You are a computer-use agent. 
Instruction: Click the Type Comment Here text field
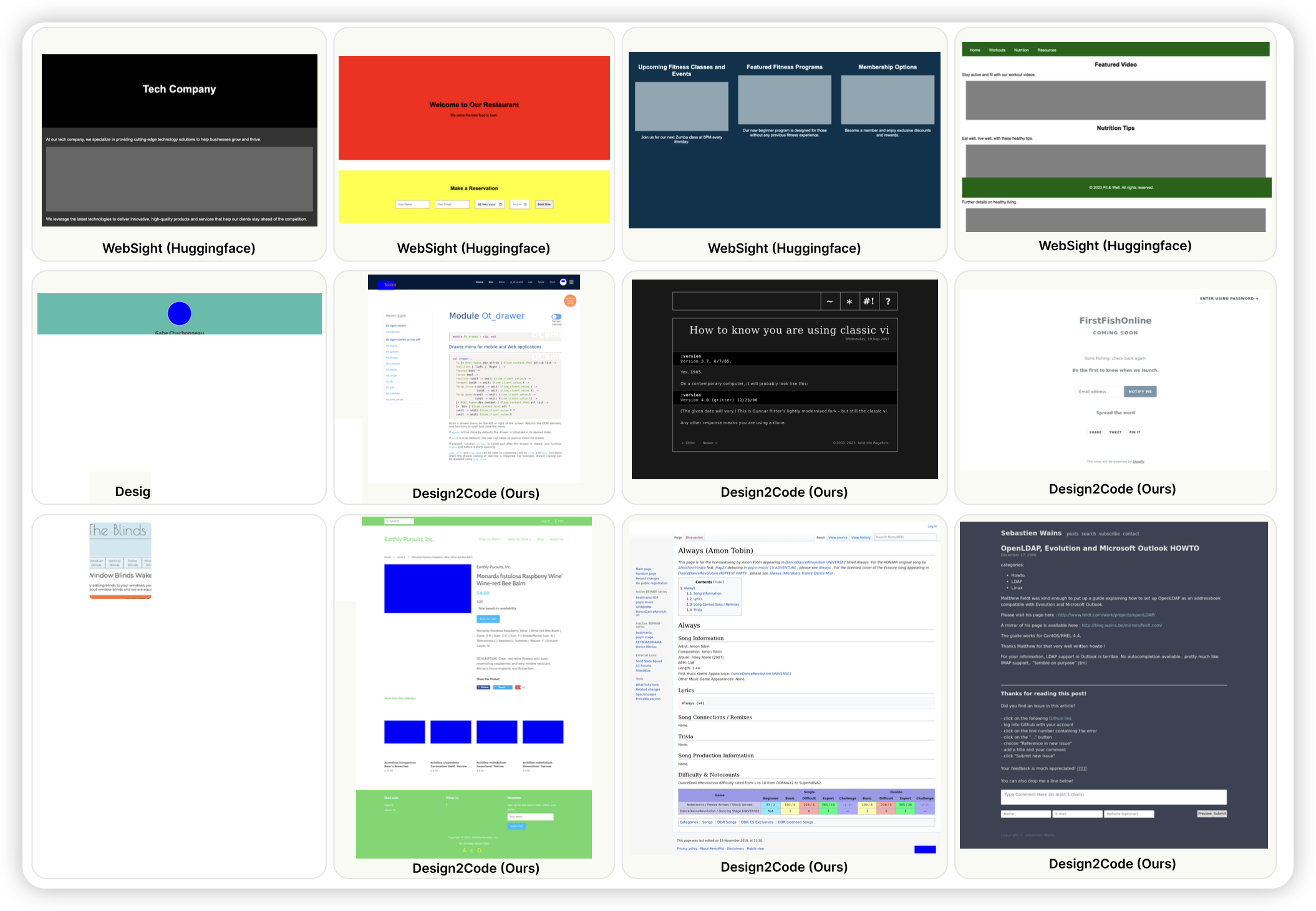point(1113,796)
